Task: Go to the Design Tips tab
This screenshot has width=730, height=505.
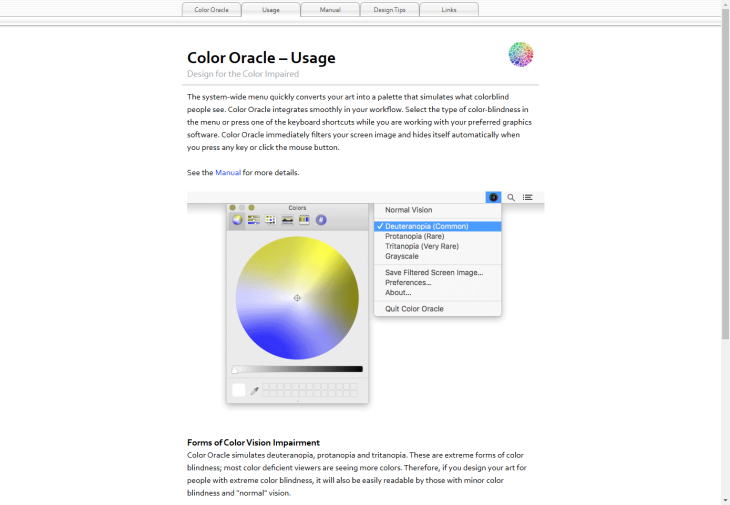Action: [x=390, y=9]
